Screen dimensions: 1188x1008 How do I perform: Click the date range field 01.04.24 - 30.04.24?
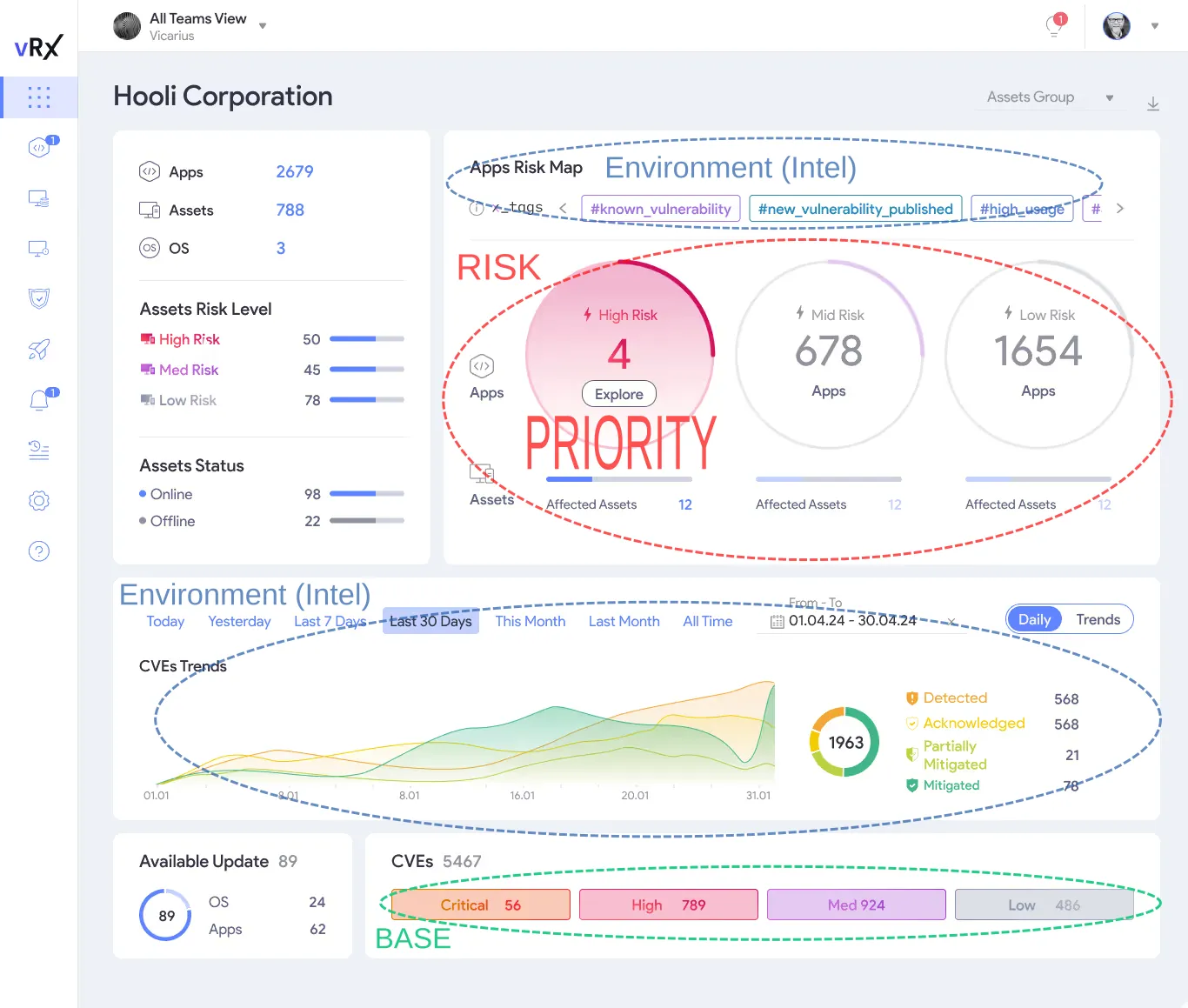852,621
